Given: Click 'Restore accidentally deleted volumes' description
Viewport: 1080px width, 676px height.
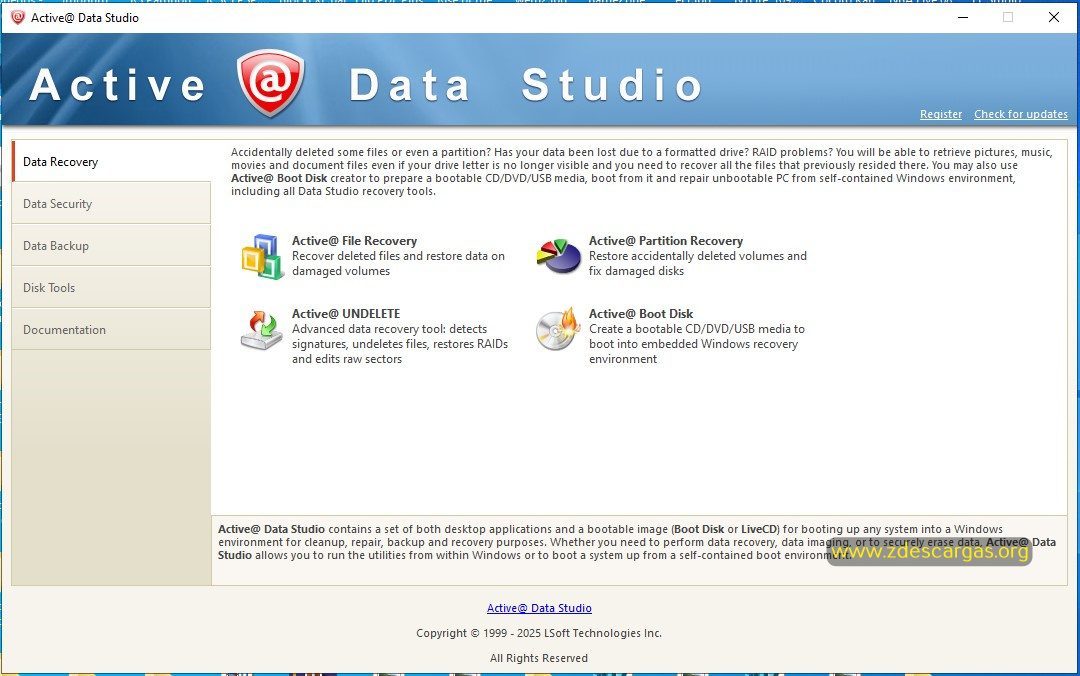Looking at the screenshot, I should click(x=698, y=263).
